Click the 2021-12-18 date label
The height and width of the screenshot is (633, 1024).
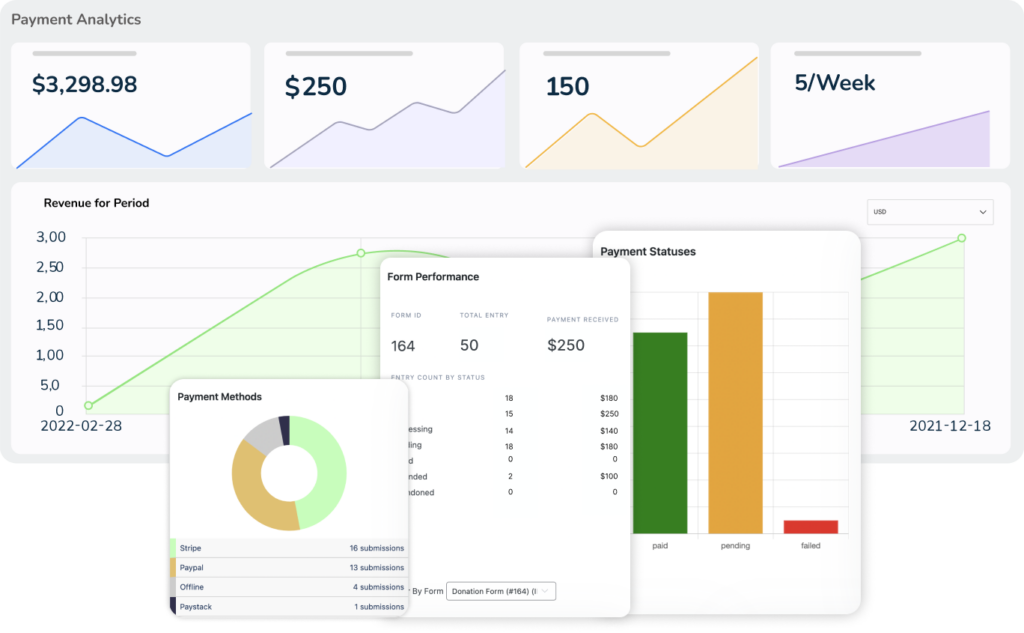[x=950, y=426]
